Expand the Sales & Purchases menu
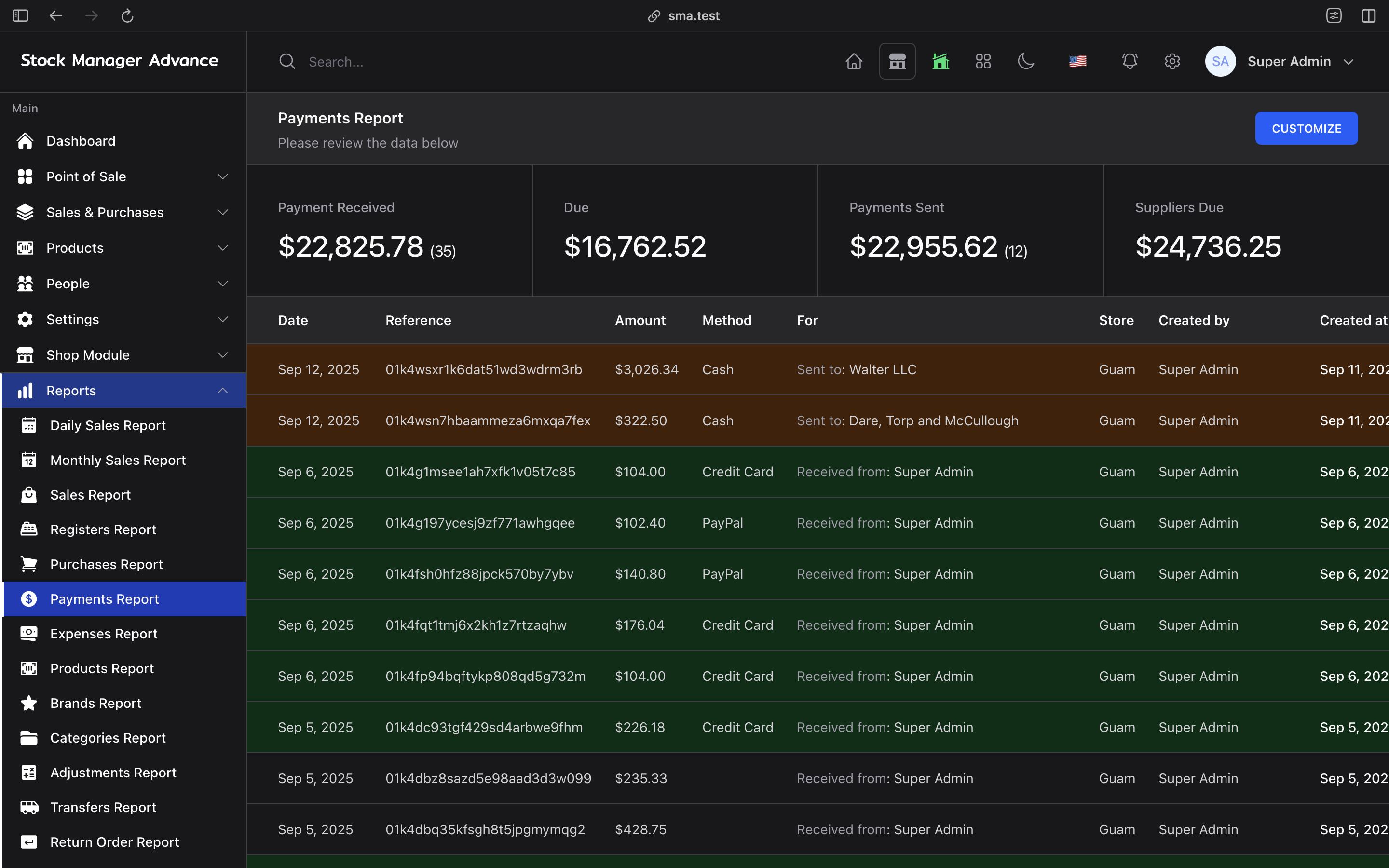1389x868 pixels. pyautogui.click(x=124, y=212)
